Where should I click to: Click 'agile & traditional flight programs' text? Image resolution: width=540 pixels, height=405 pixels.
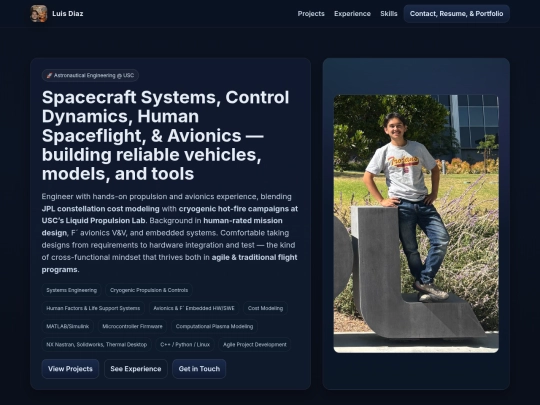(169, 263)
